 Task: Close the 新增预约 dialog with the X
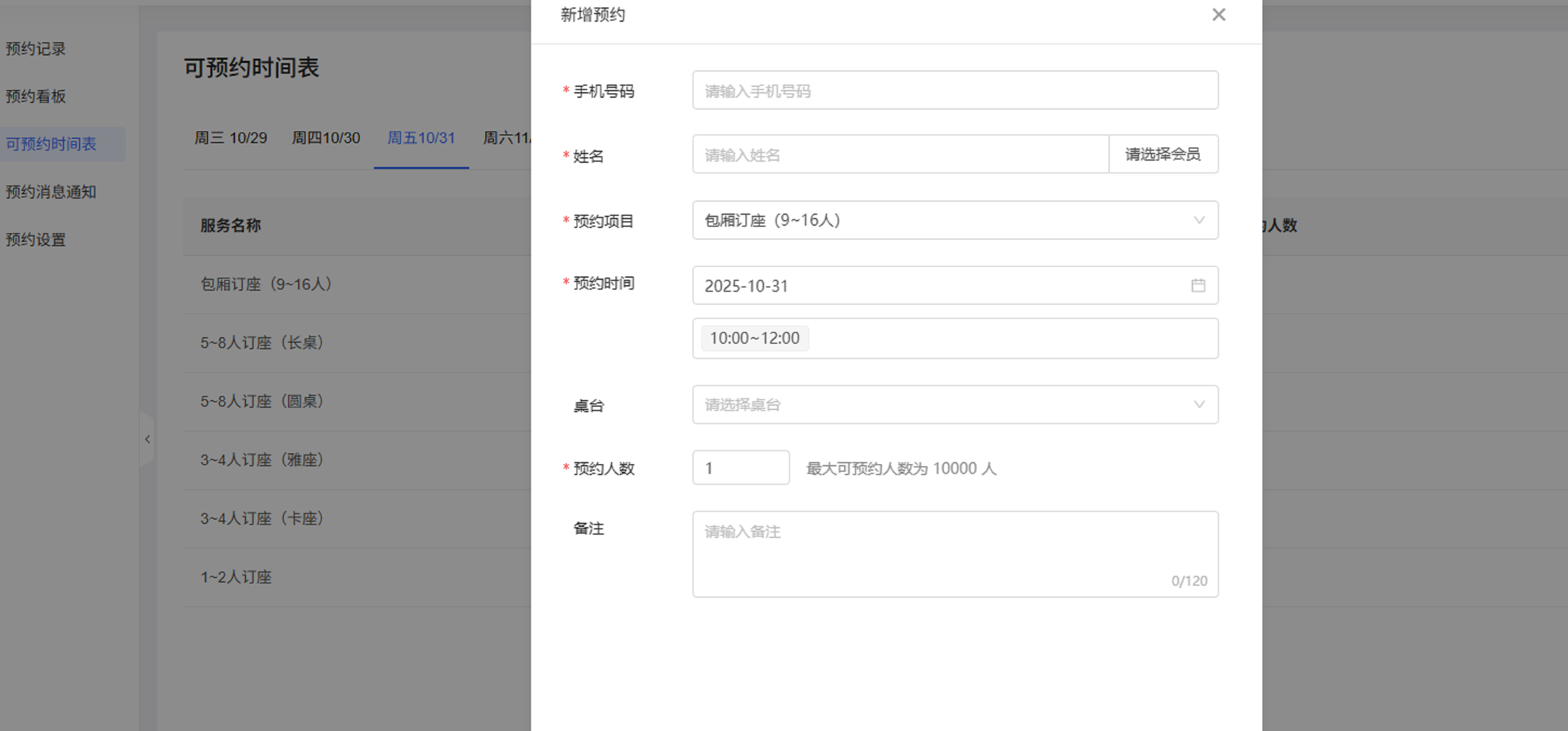click(1218, 14)
